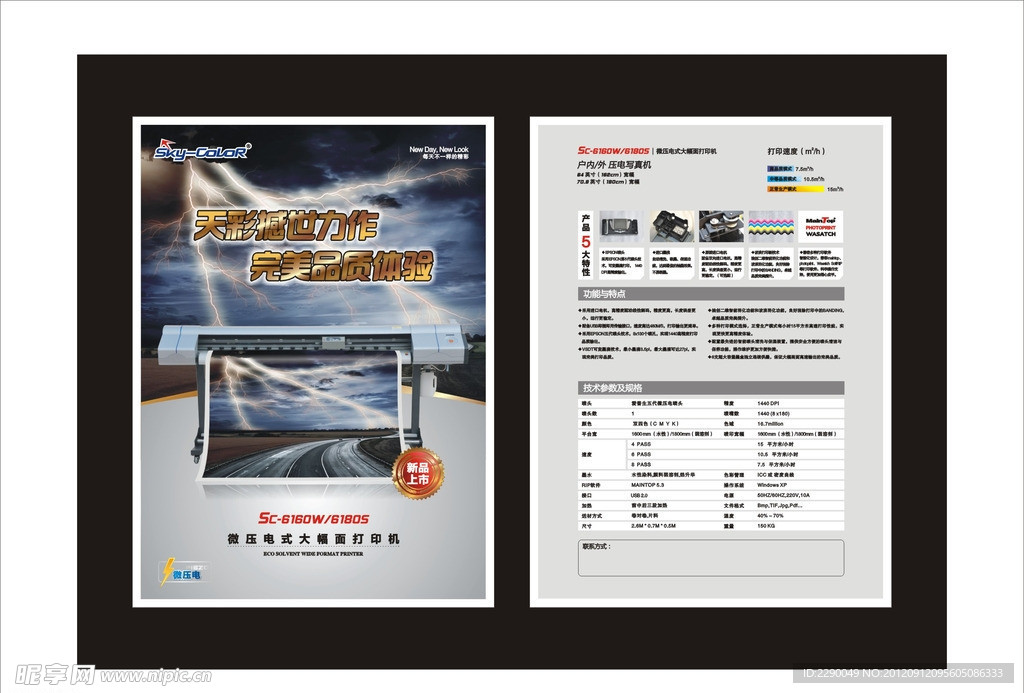Select the printhead photo thumbnail

point(621,226)
